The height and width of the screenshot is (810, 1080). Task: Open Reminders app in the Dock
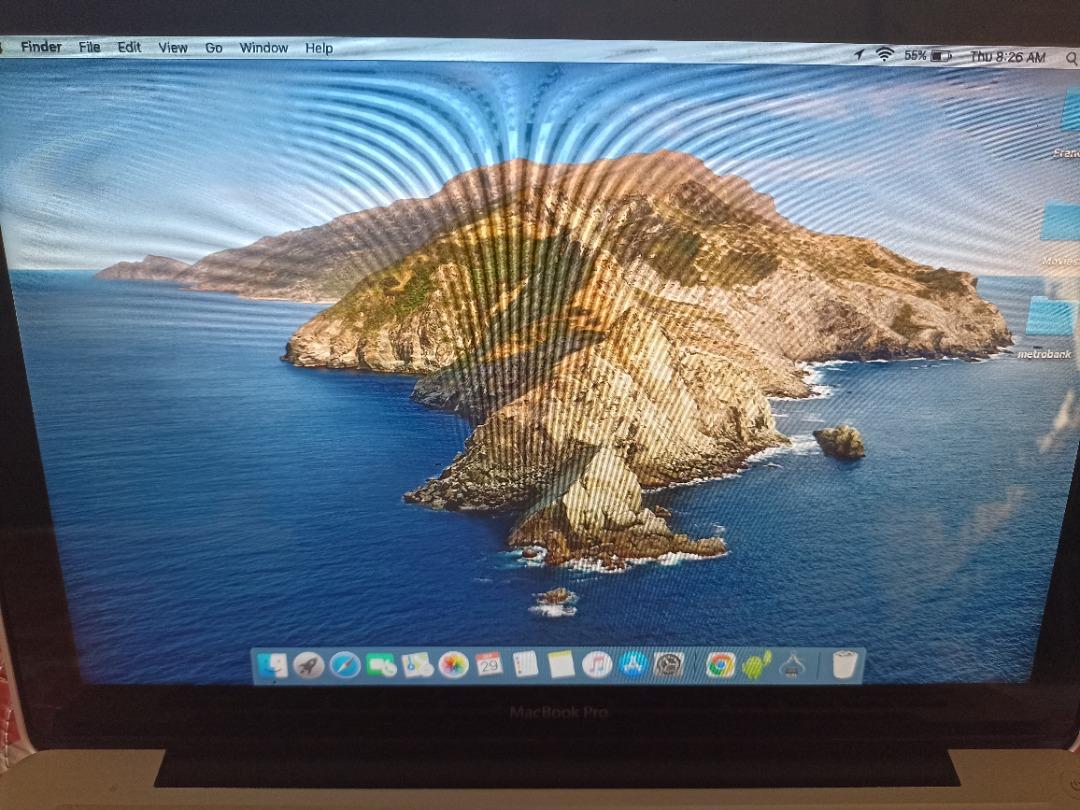pyautogui.click(x=525, y=664)
